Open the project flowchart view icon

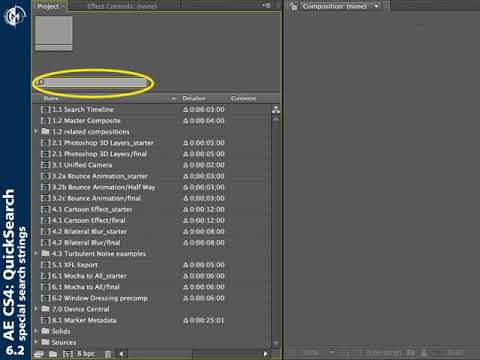coord(276,109)
